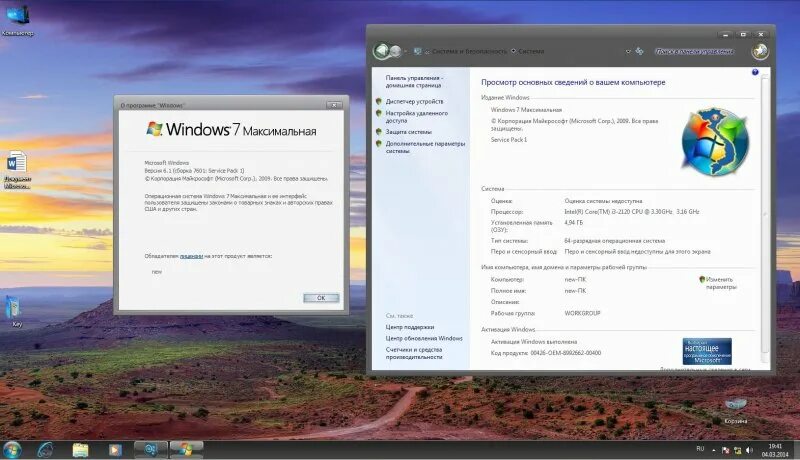Expand the arrow between Система и безопасность and Система
Viewport: 800px width, 460px height.
click(513, 52)
